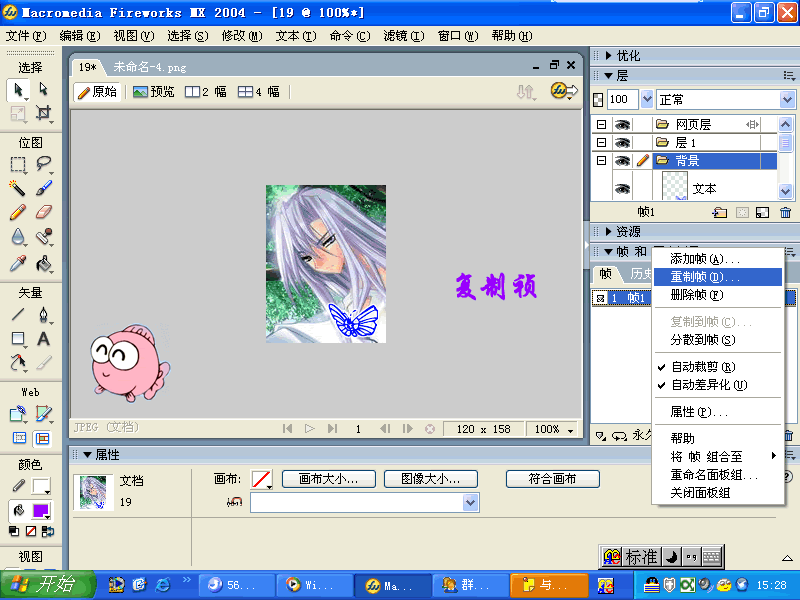Choose 添加帧 from context menu

718,259
